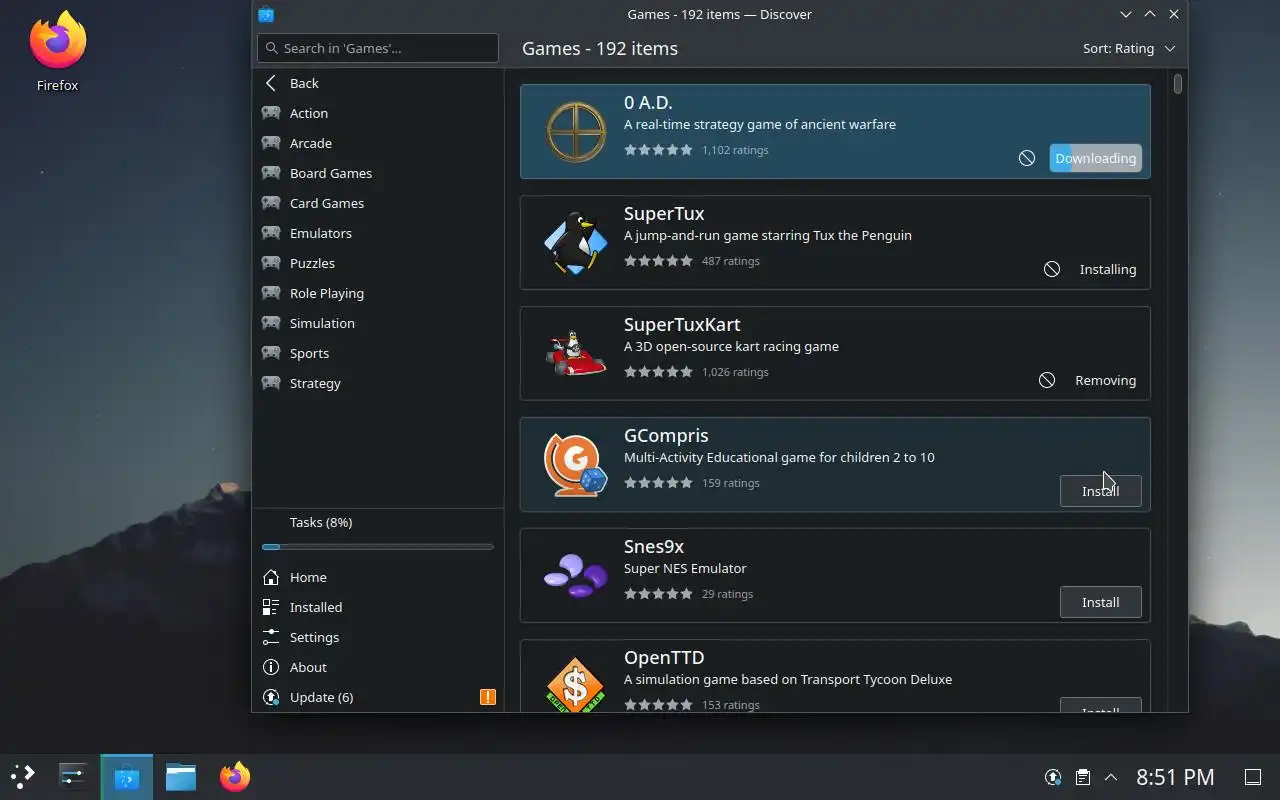Click the Action category gamepad icon
1280x800 pixels.
coord(270,113)
